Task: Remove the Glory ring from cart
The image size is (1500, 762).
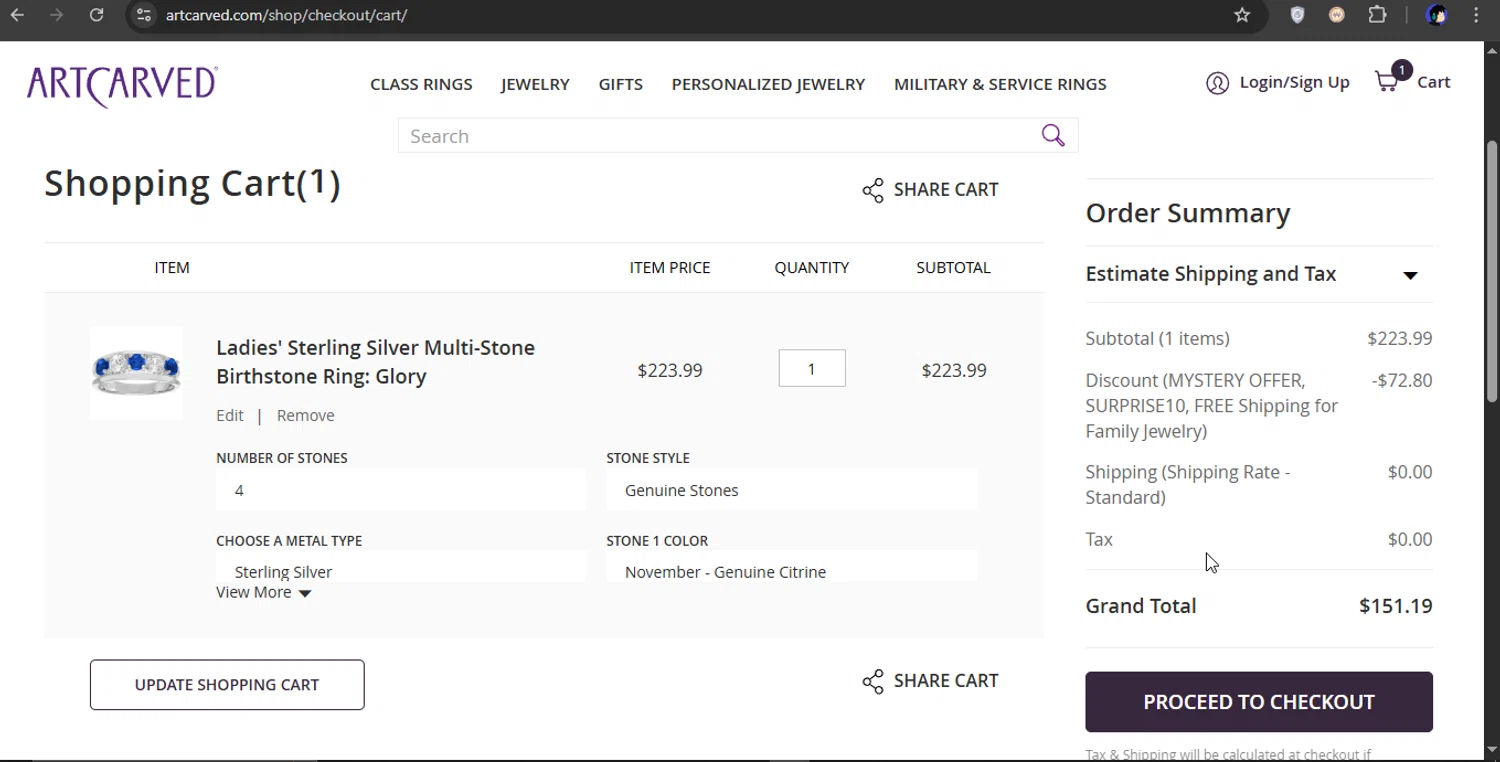Action: 305,415
